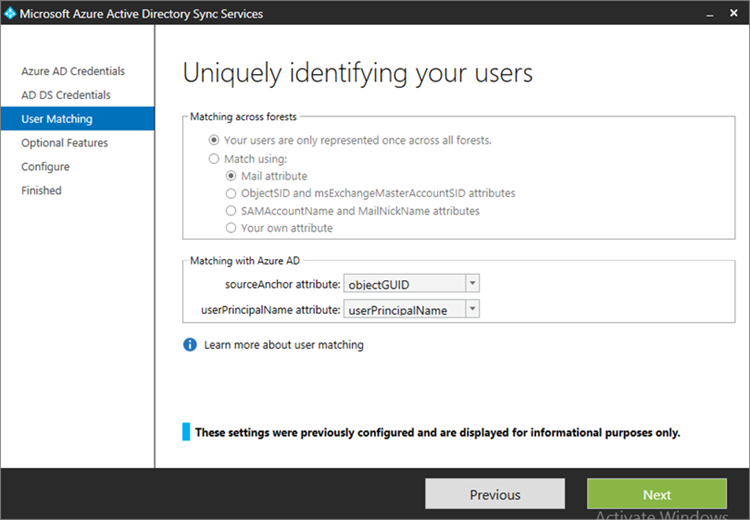
Task: Click the "Matching with Azure AD" group label
Action: coord(245,261)
